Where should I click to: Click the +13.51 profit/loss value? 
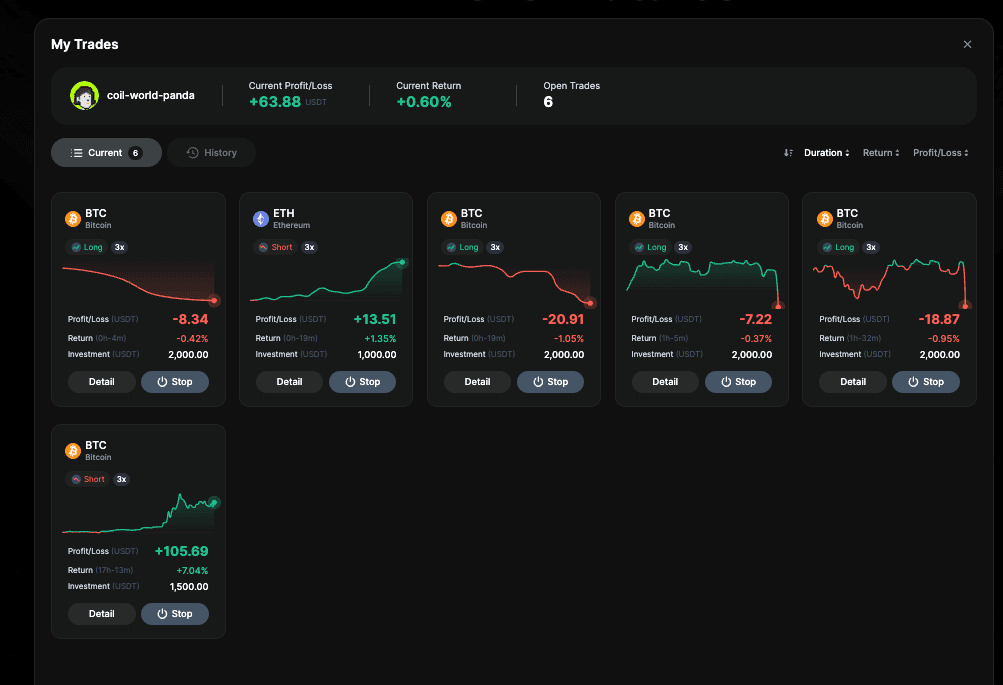(375, 319)
